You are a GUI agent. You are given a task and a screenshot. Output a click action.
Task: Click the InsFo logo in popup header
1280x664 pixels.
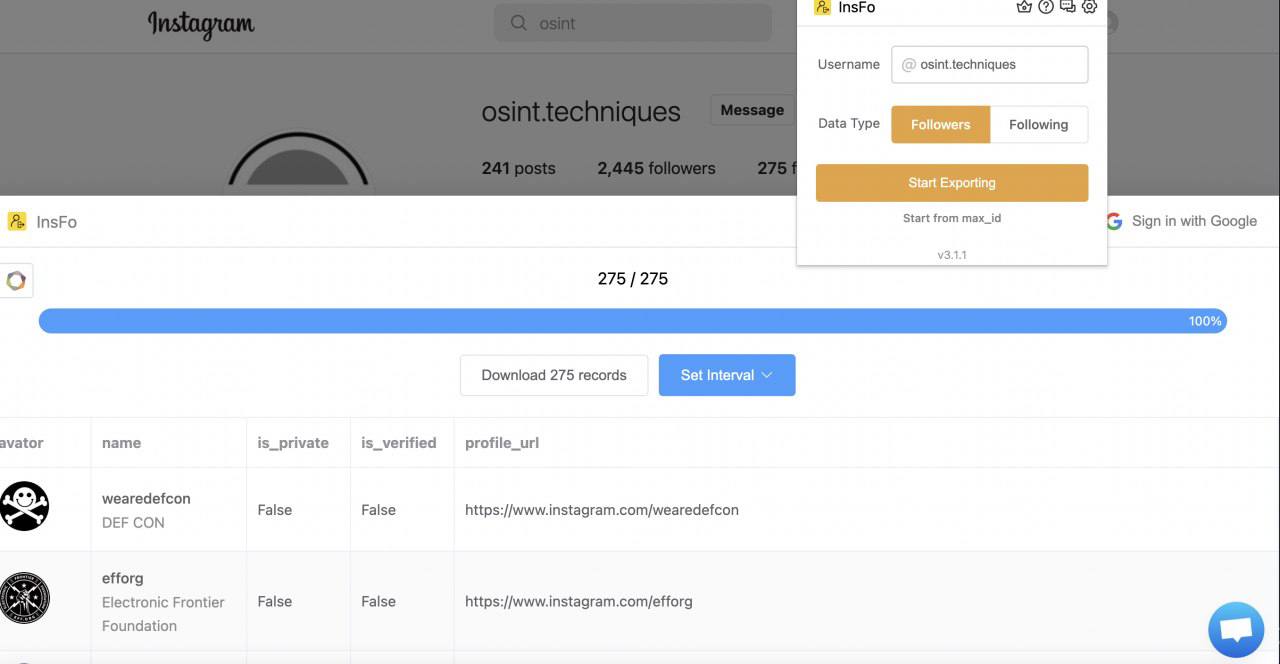coord(823,7)
